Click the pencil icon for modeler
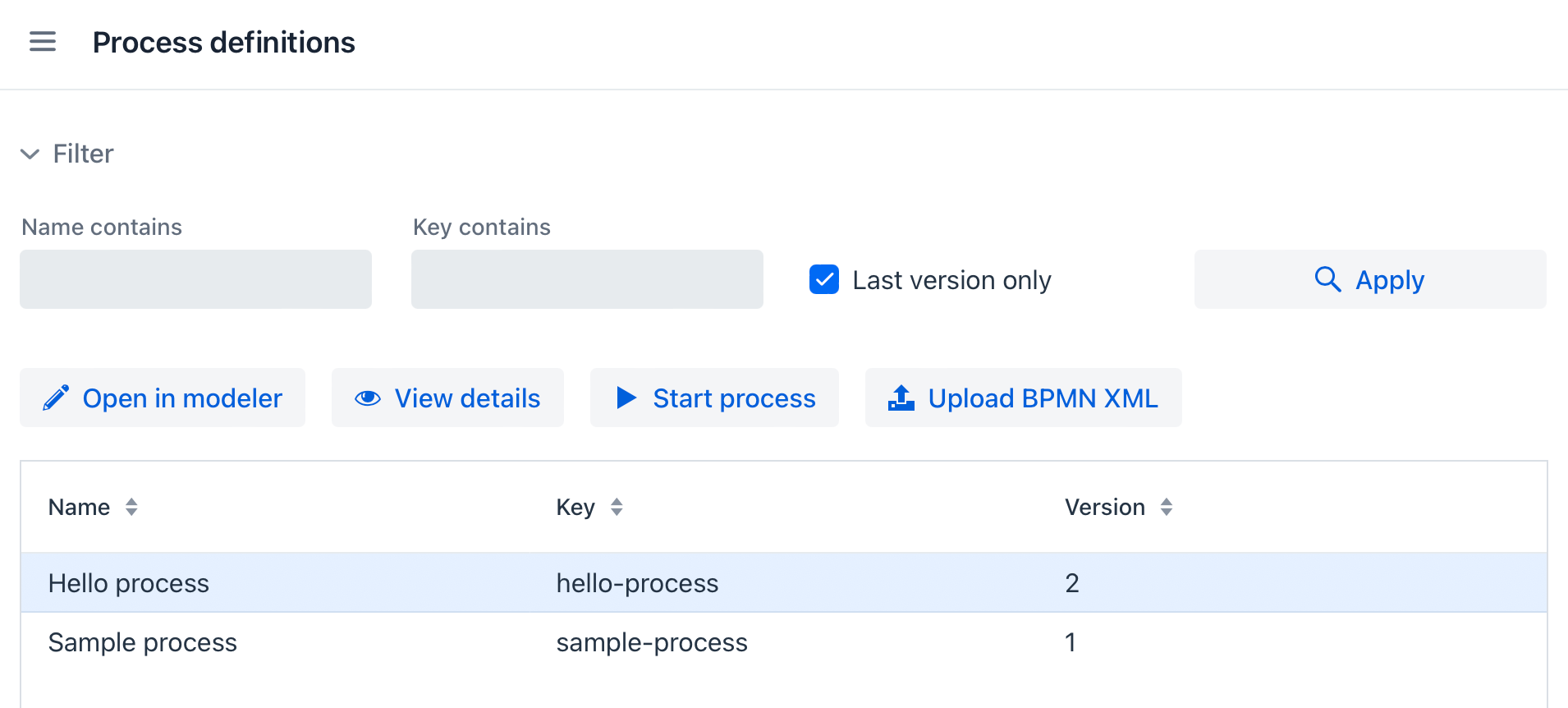The width and height of the screenshot is (1568, 708). click(56, 398)
